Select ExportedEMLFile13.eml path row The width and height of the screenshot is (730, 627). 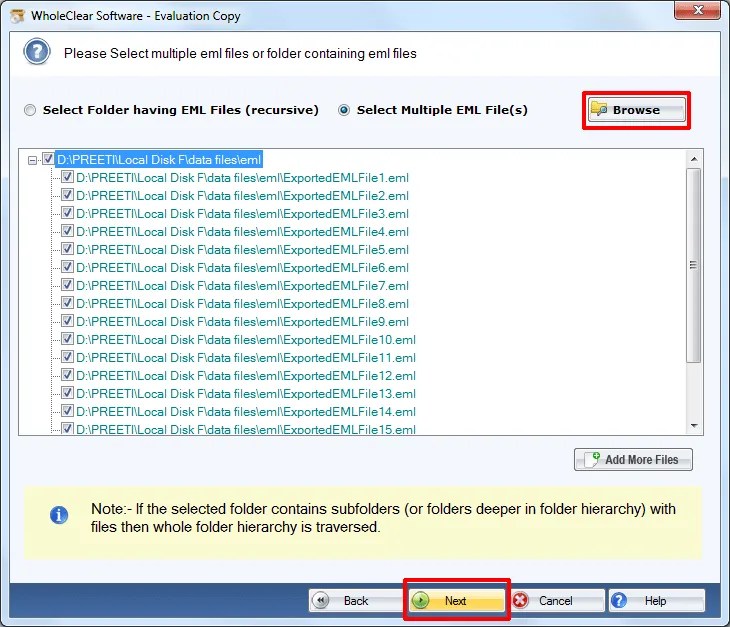(x=246, y=394)
